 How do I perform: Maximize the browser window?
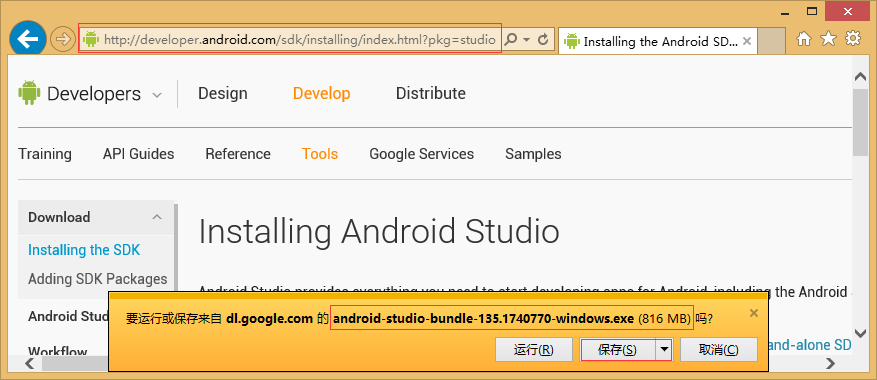812,11
